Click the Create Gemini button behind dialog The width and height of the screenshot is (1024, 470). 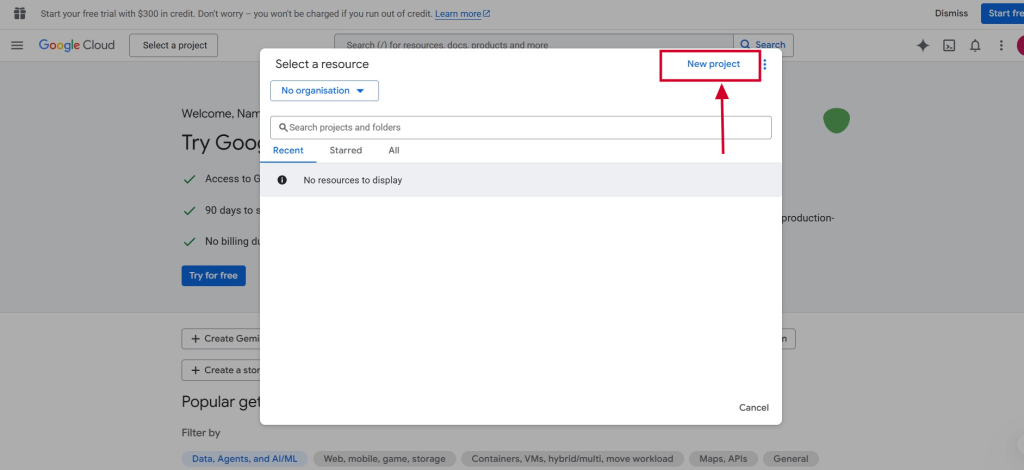[x=221, y=339]
